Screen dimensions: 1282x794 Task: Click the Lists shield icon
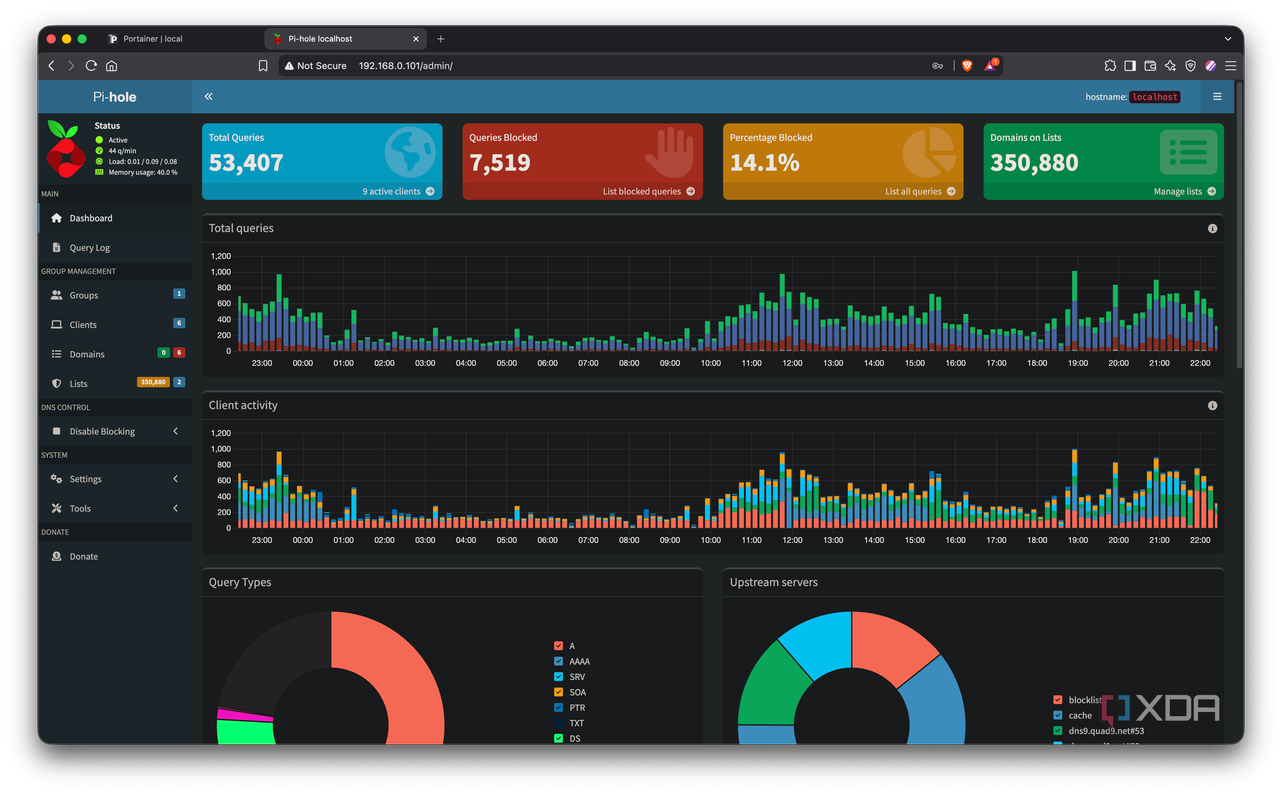click(56, 384)
